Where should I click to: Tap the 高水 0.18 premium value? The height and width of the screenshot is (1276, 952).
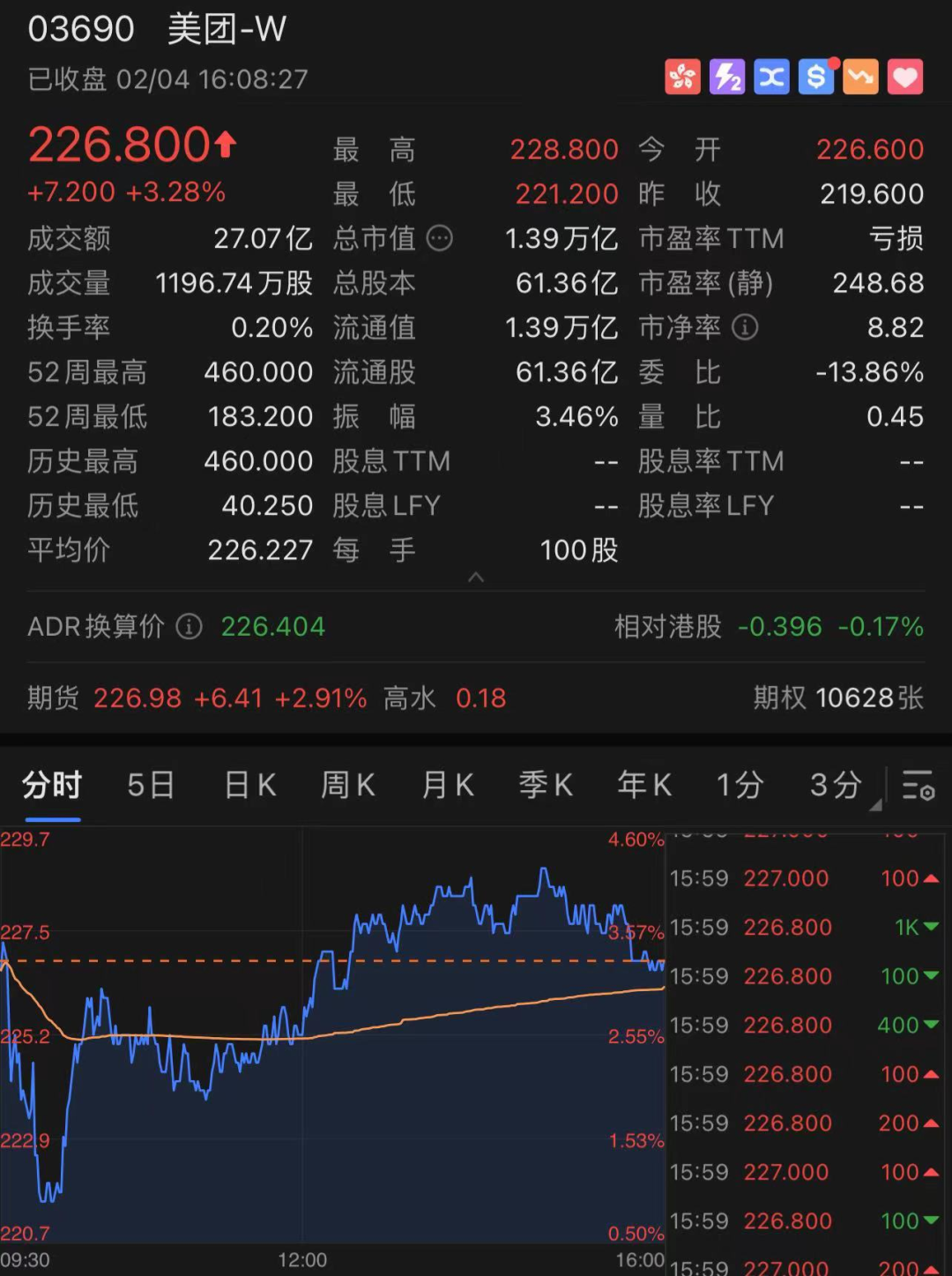tap(445, 698)
